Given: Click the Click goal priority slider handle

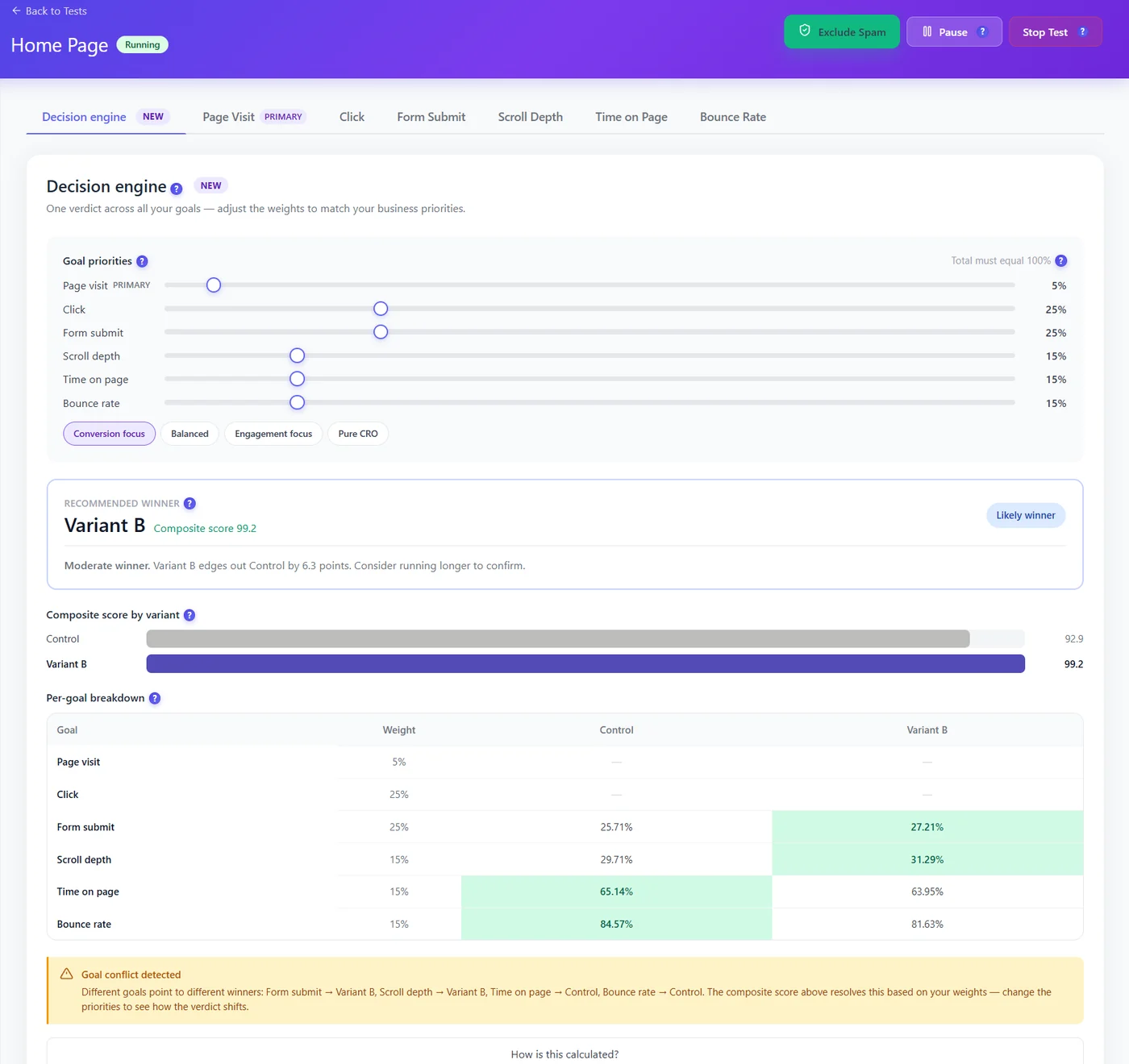Looking at the screenshot, I should pyautogui.click(x=381, y=309).
